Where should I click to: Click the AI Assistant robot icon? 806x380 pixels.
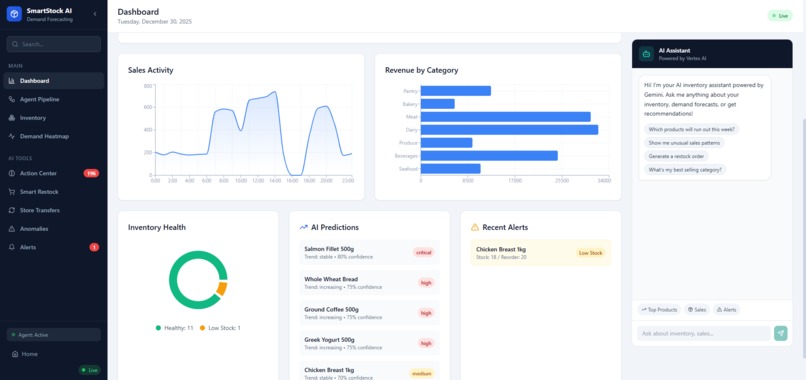tap(646, 53)
